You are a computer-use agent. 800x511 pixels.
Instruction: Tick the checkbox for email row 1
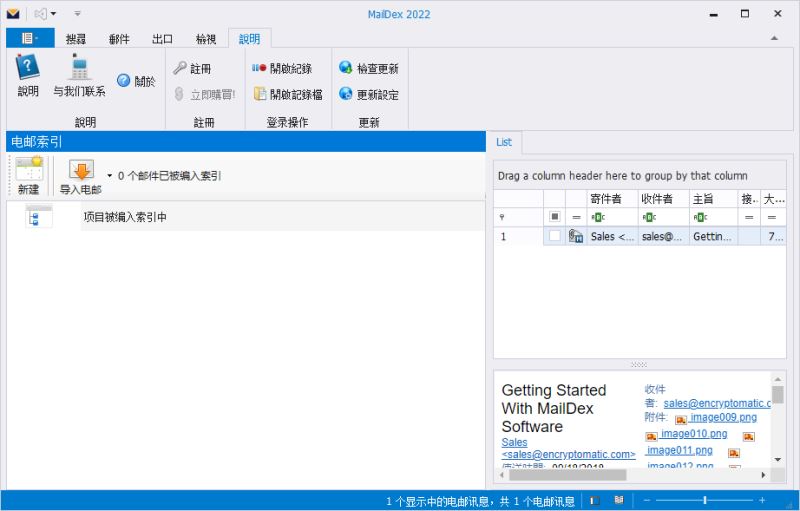[555, 236]
